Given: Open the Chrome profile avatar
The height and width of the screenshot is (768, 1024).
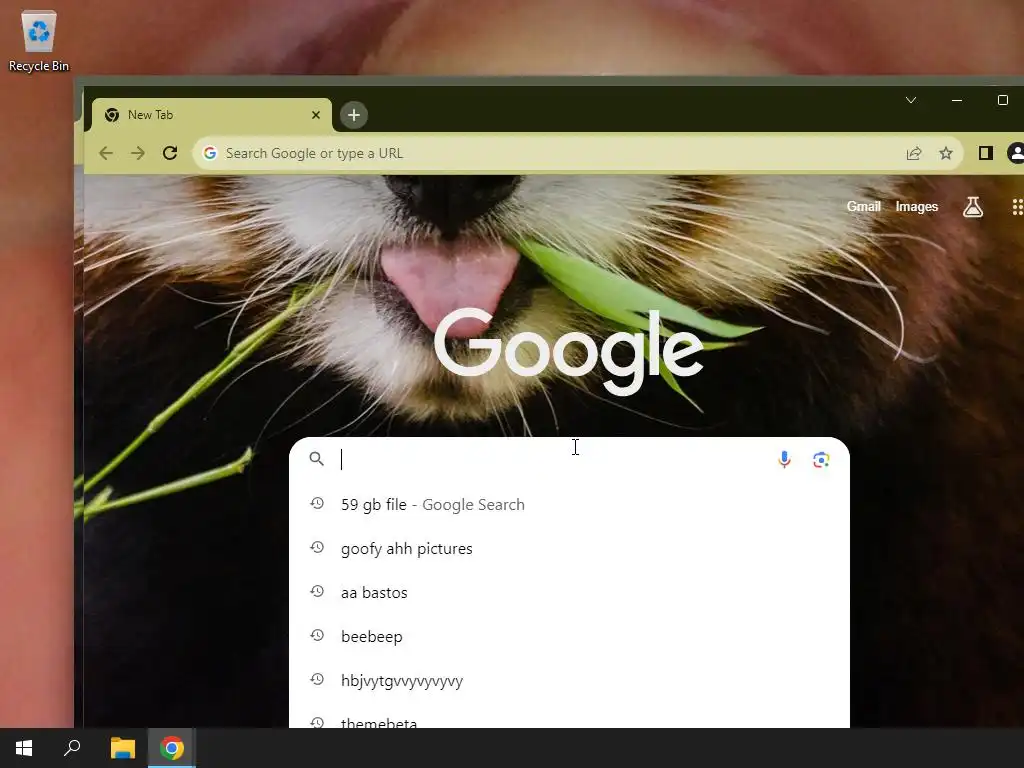Looking at the screenshot, I should coord(1016,153).
